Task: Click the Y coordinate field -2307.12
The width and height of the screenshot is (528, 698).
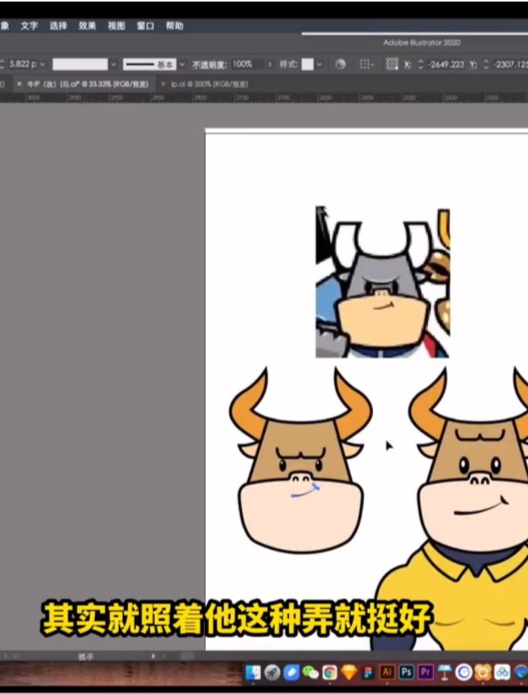Action: click(x=510, y=65)
